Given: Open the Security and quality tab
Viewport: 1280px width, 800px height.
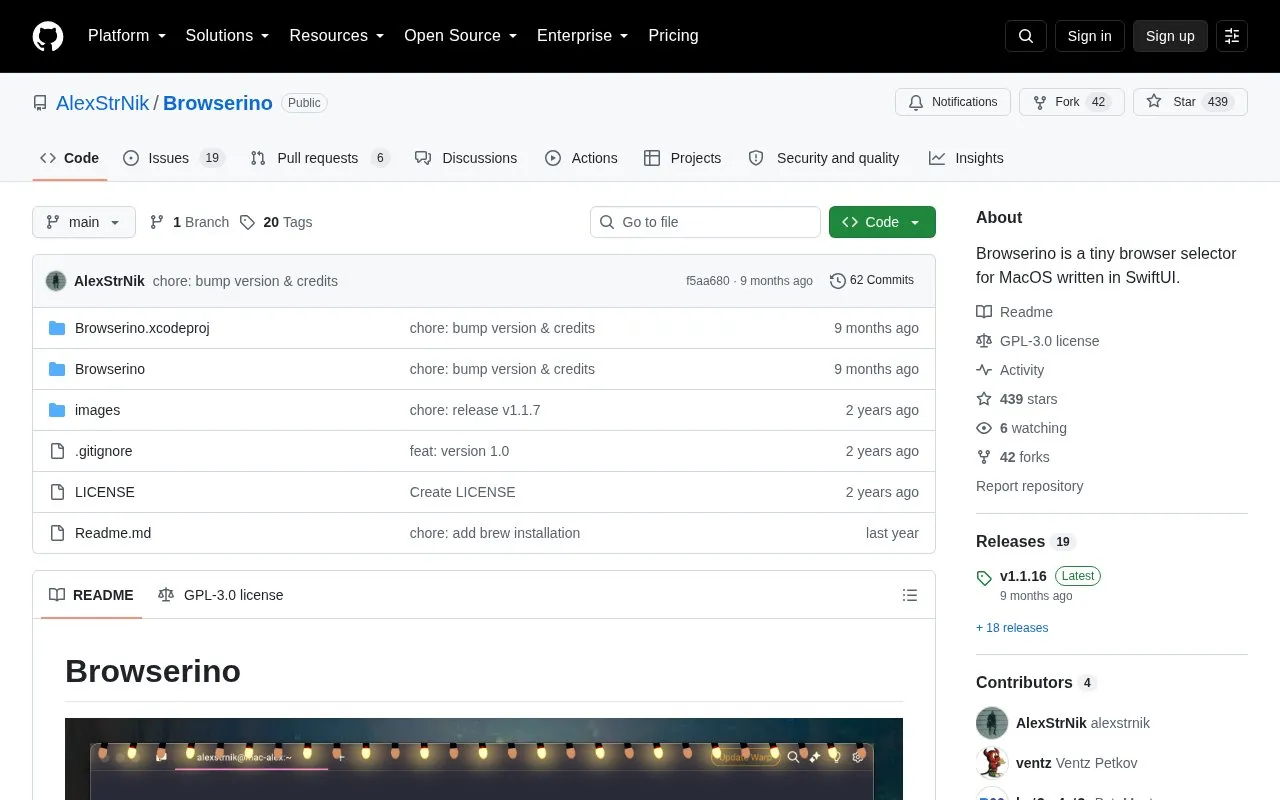Looking at the screenshot, I should pyautogui.click(x=824, y=158).
